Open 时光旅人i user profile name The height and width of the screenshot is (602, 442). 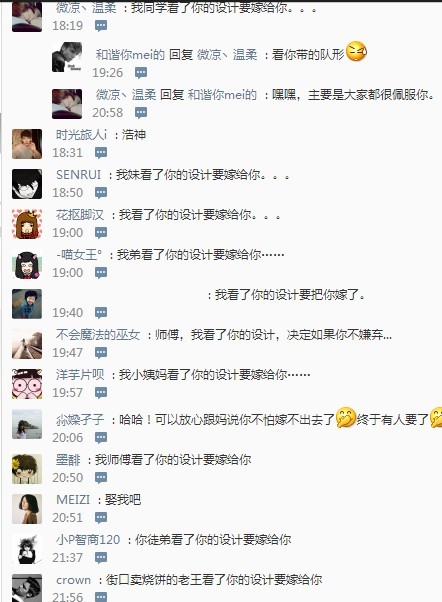(x=81, y=135)
